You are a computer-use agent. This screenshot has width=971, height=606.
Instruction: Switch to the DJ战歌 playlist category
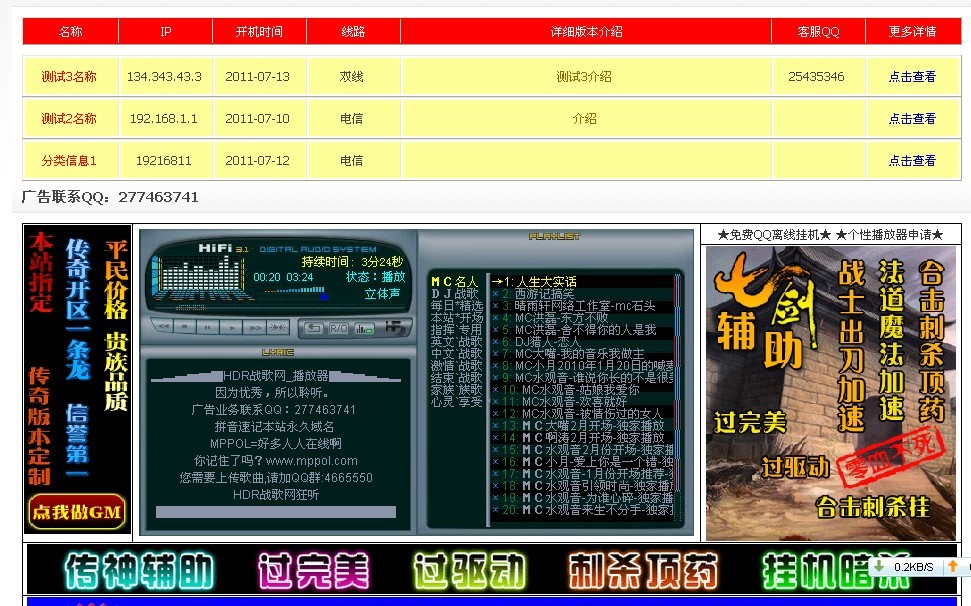457,293
